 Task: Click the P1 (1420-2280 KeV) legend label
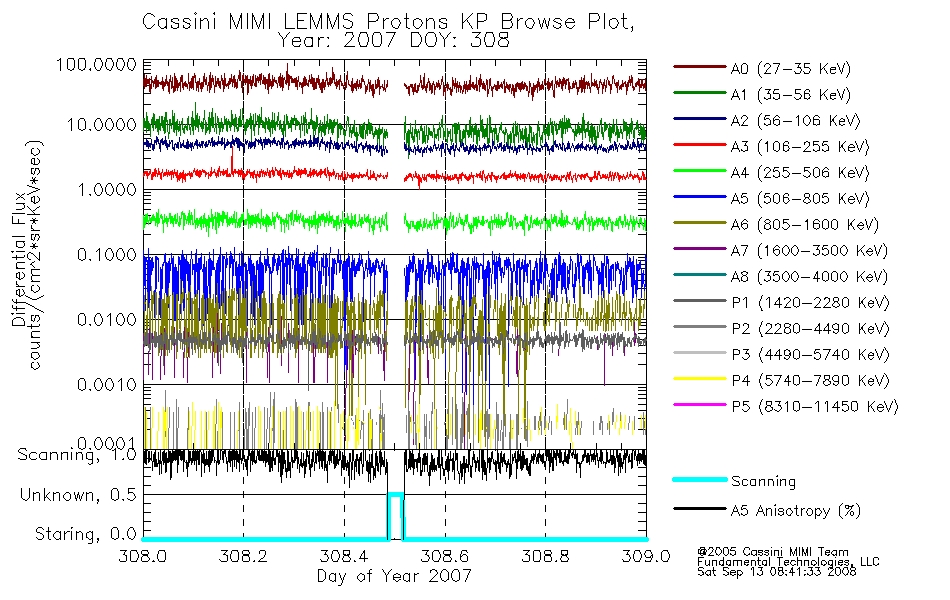pyautogui.click(x=810, y=303)
